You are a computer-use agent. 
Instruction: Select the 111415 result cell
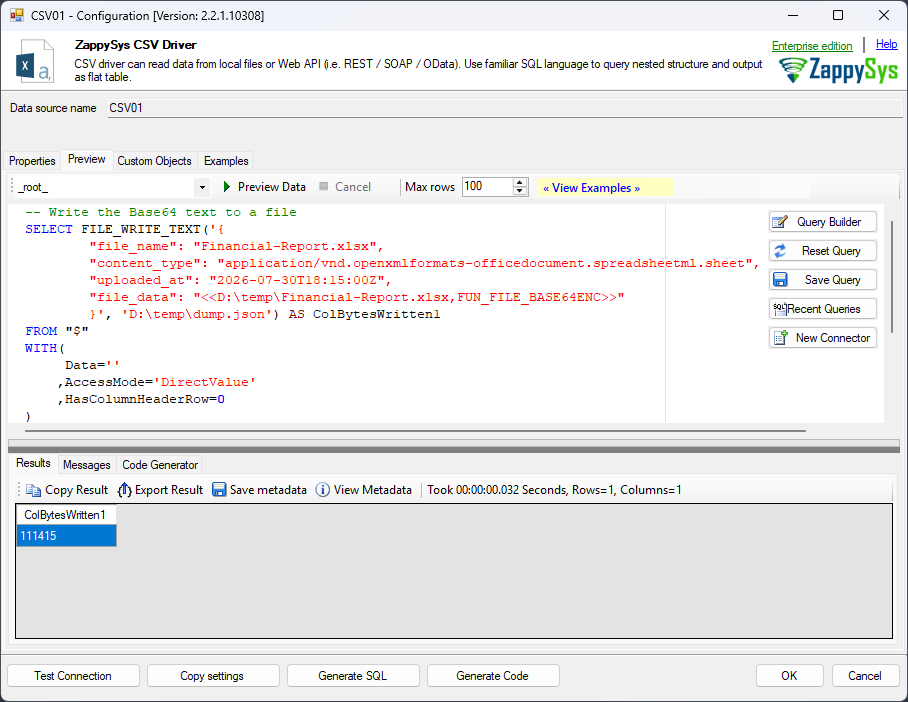pos(66,536)
